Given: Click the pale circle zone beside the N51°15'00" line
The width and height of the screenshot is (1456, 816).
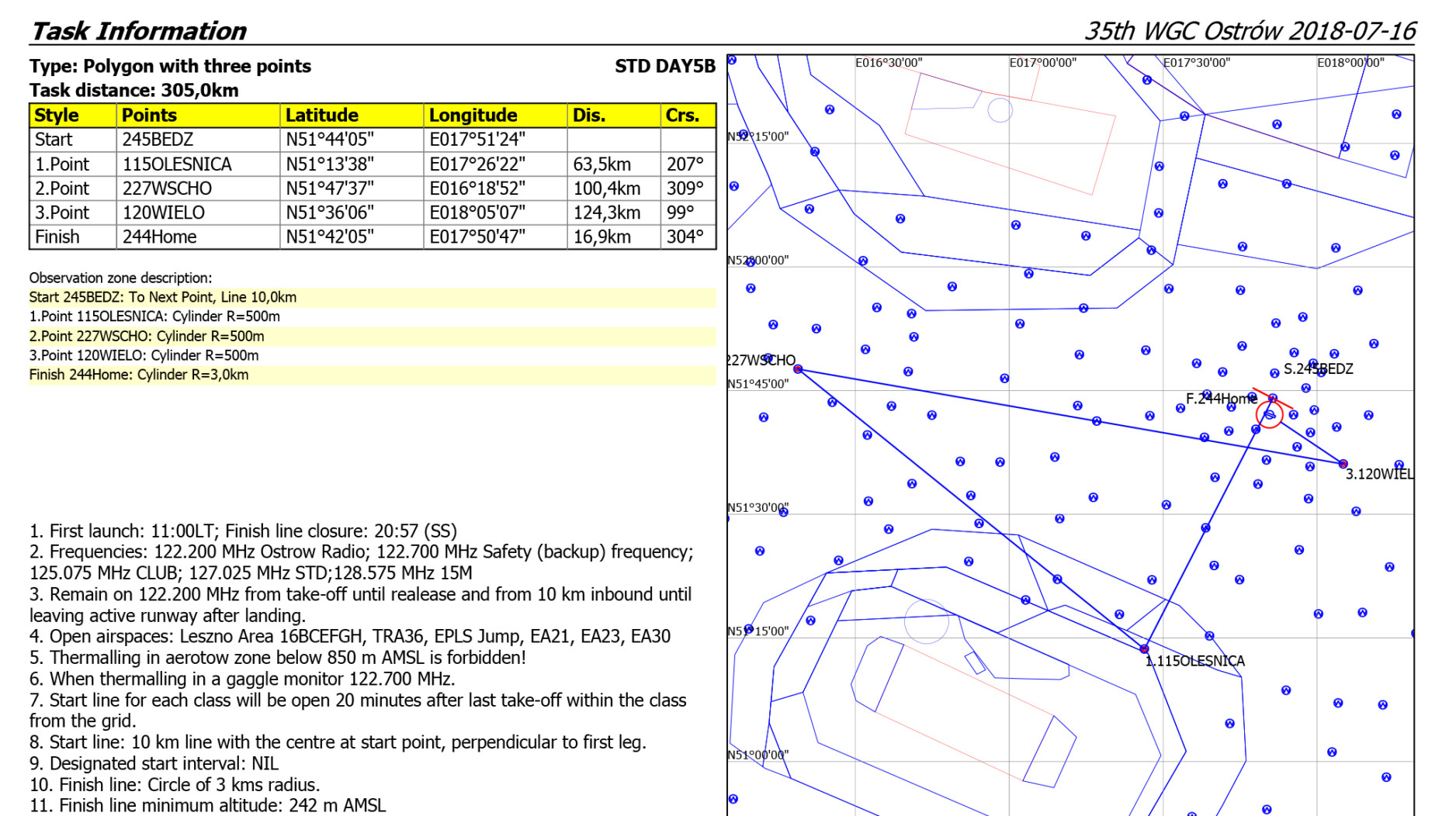Looking at the screenshot, I should tap(927, 621).
